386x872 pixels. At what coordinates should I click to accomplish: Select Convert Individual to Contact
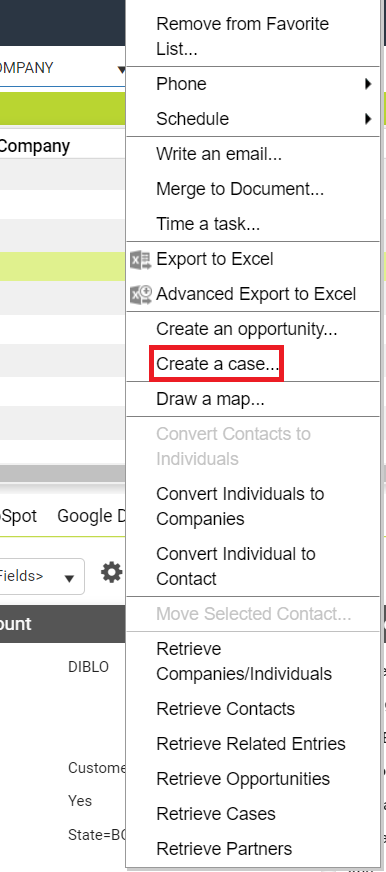click(x=236, y=566)
